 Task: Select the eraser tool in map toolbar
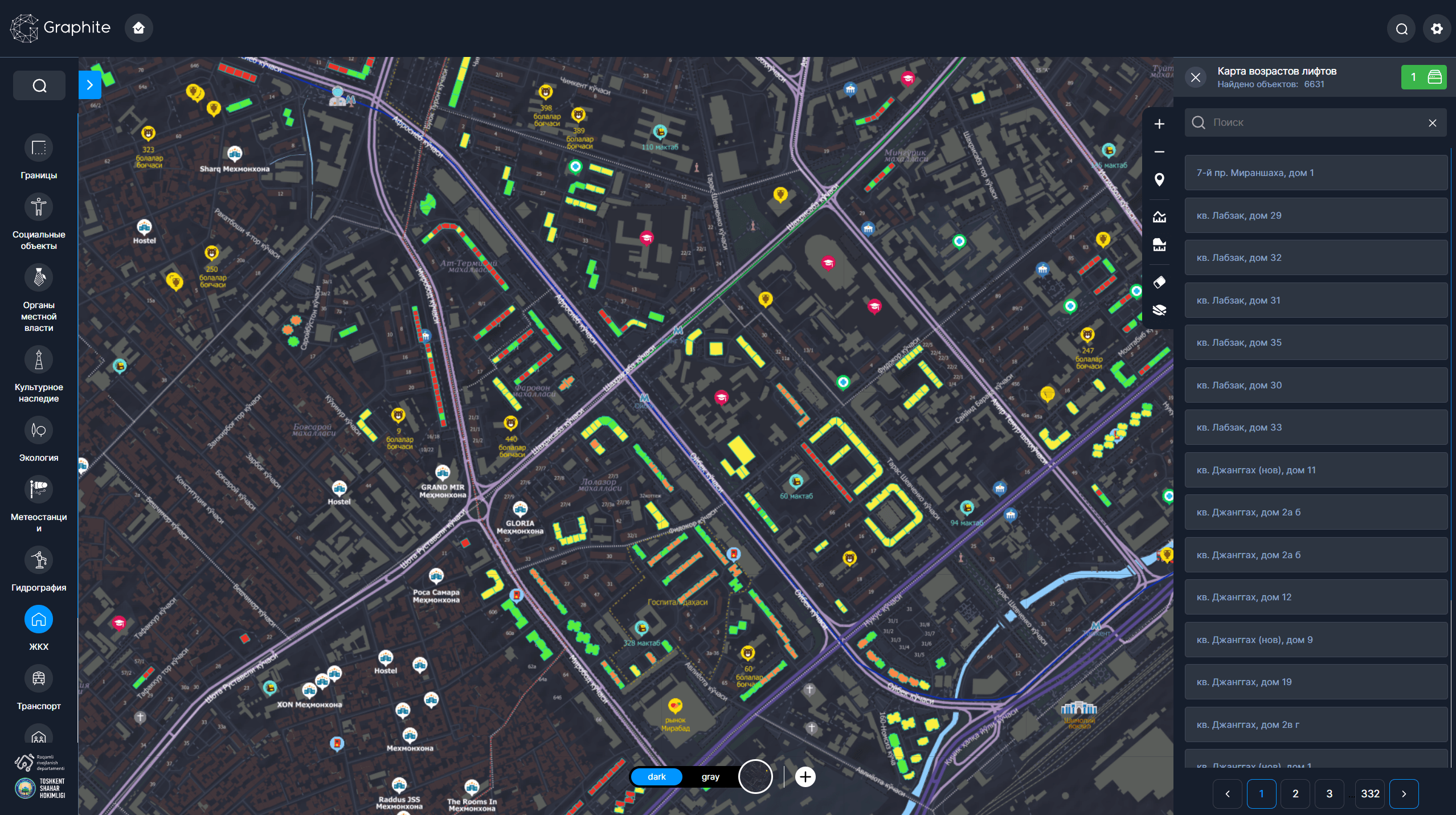1159,282
